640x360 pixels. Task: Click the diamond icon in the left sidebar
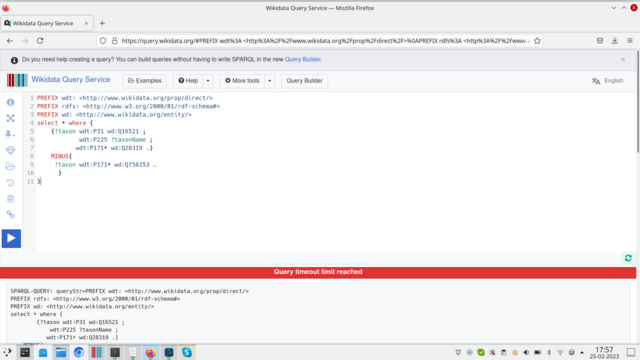[x=11, y=150]
